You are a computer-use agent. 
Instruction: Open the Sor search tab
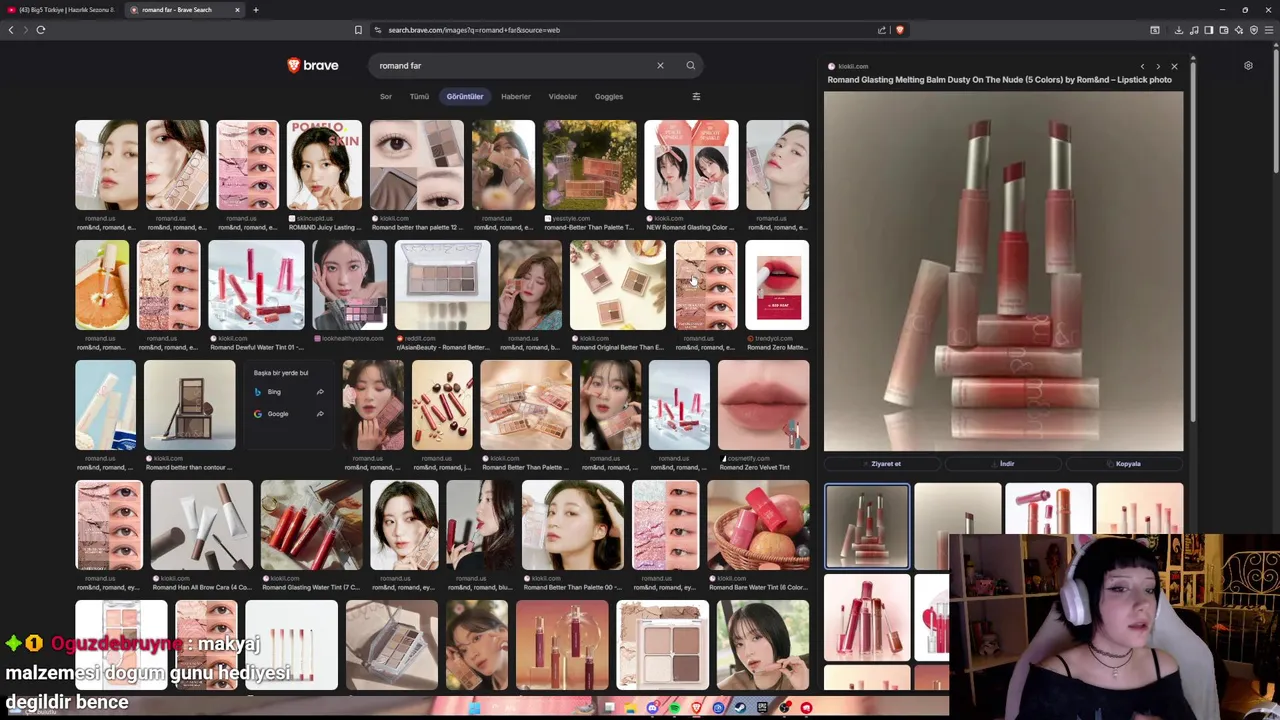[385, 96]
